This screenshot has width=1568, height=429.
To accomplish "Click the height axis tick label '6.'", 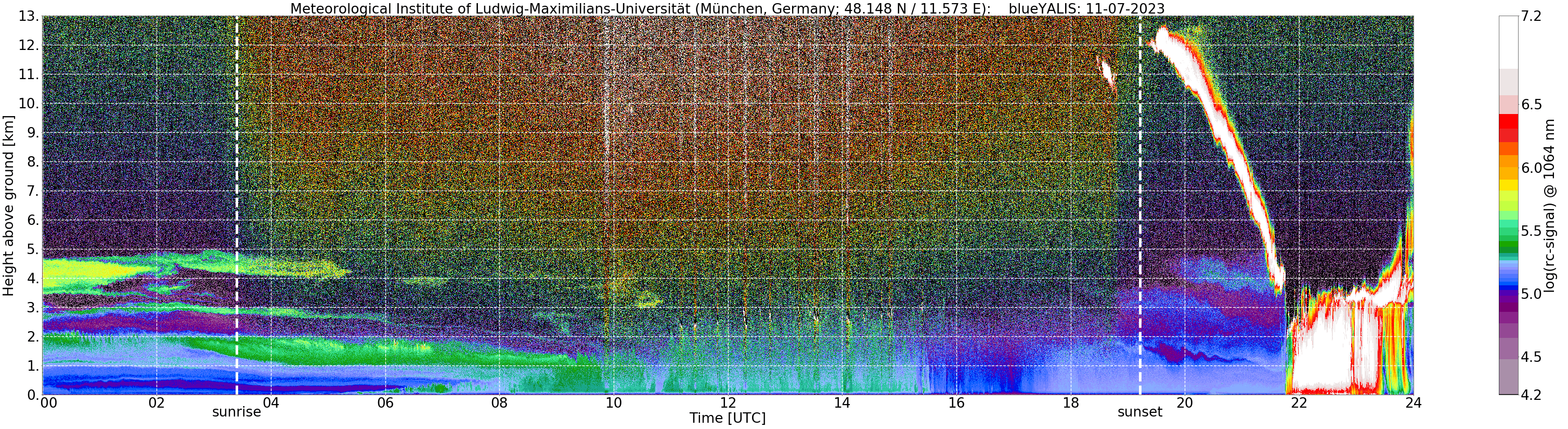I will pos(33,221).
